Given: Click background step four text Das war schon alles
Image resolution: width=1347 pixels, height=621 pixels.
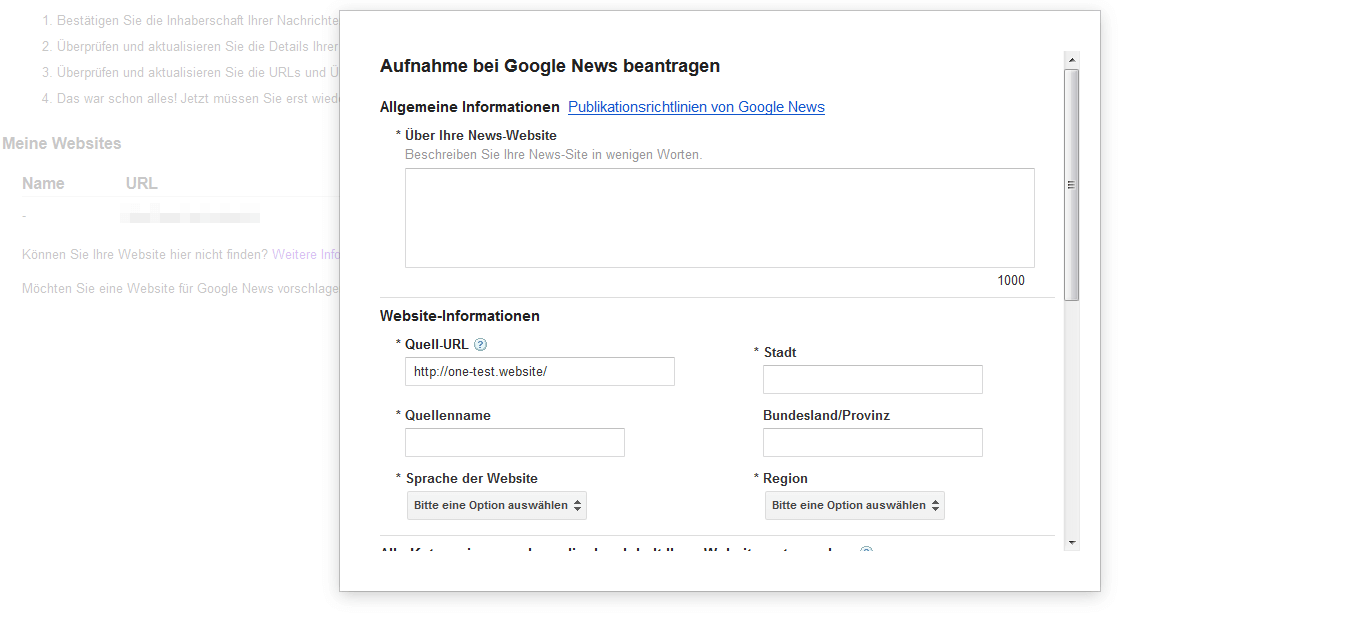Looking at the screenshot, I should (198, 98).
